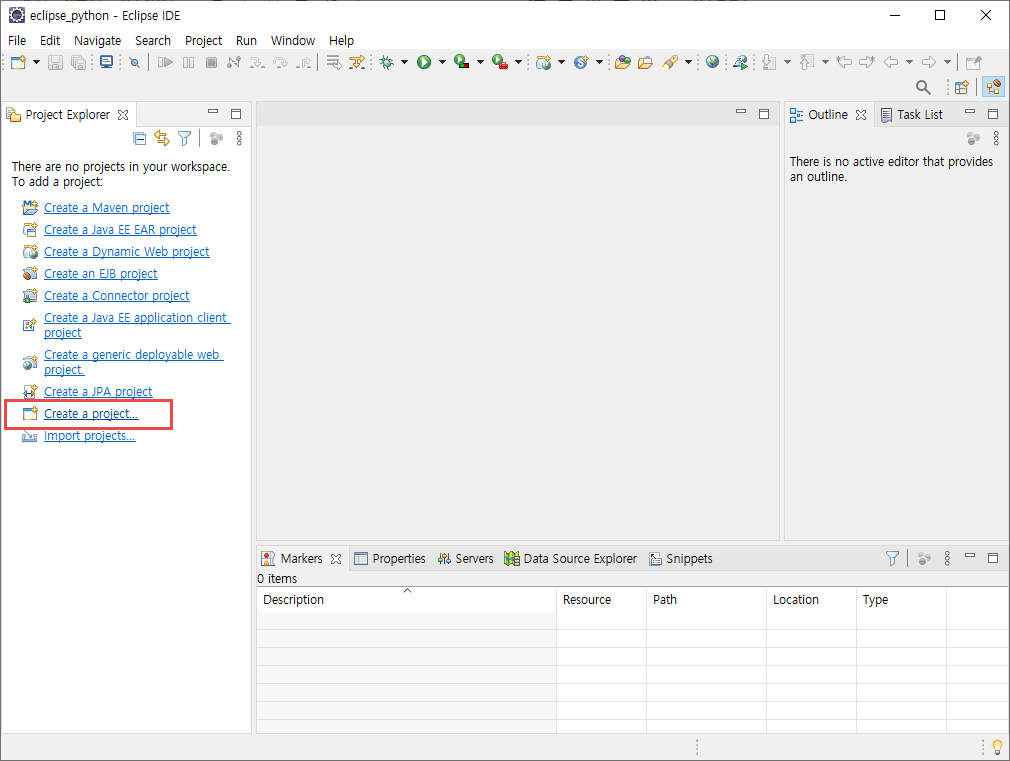Open the Help menu

[341, 41]
